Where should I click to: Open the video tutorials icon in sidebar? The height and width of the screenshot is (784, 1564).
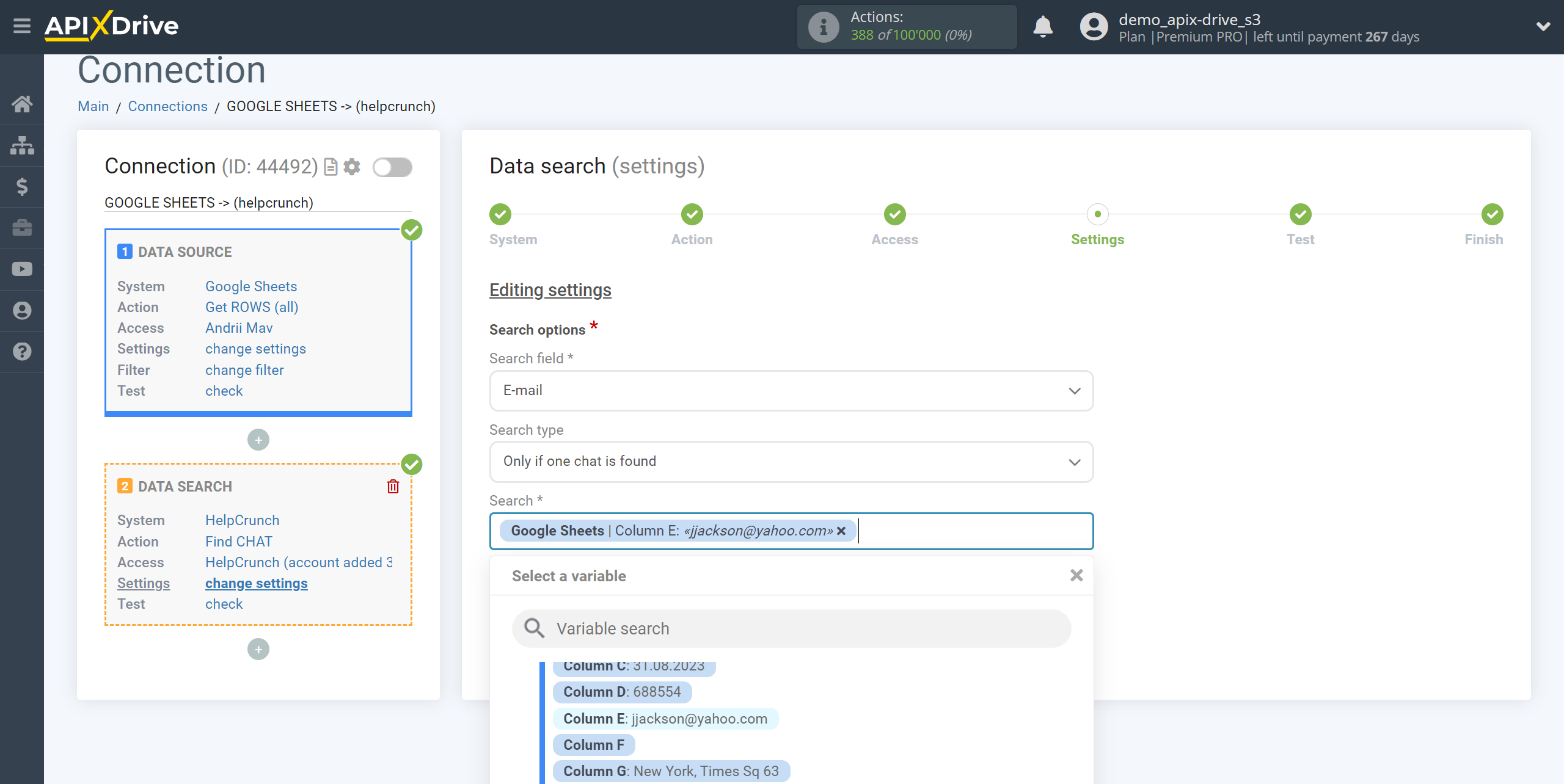(22, 269)
